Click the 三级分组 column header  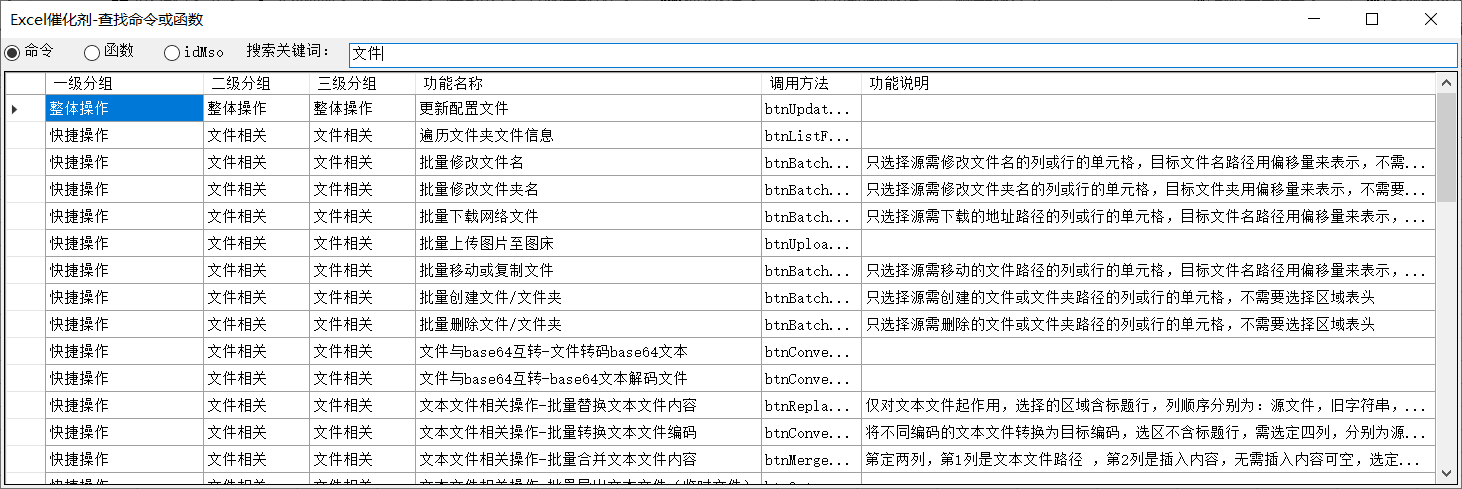pyautogui.click(x=363, y=83)
